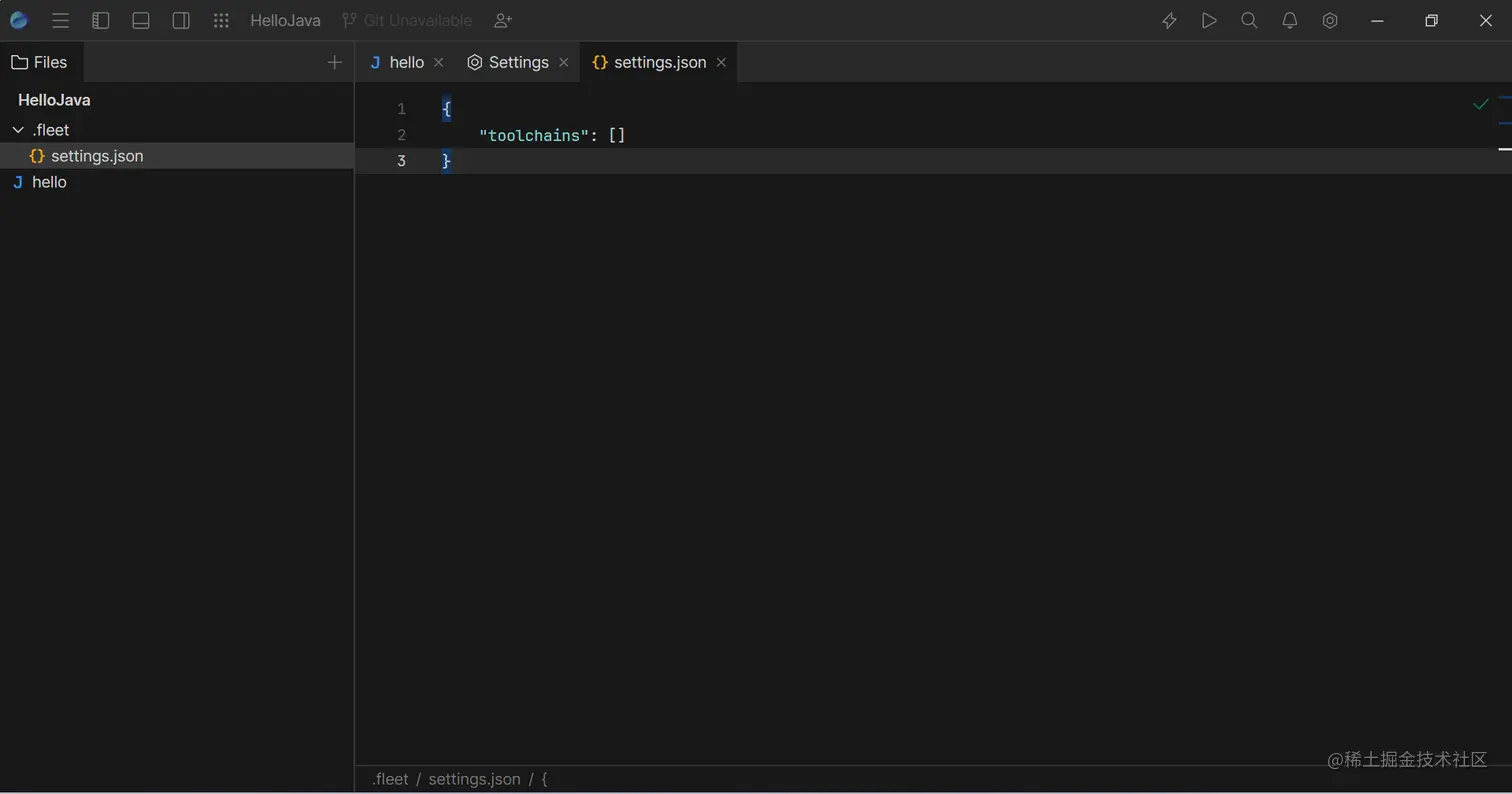
Task: Click the plus icon in Files panel
Action: [x=335, y=62]
